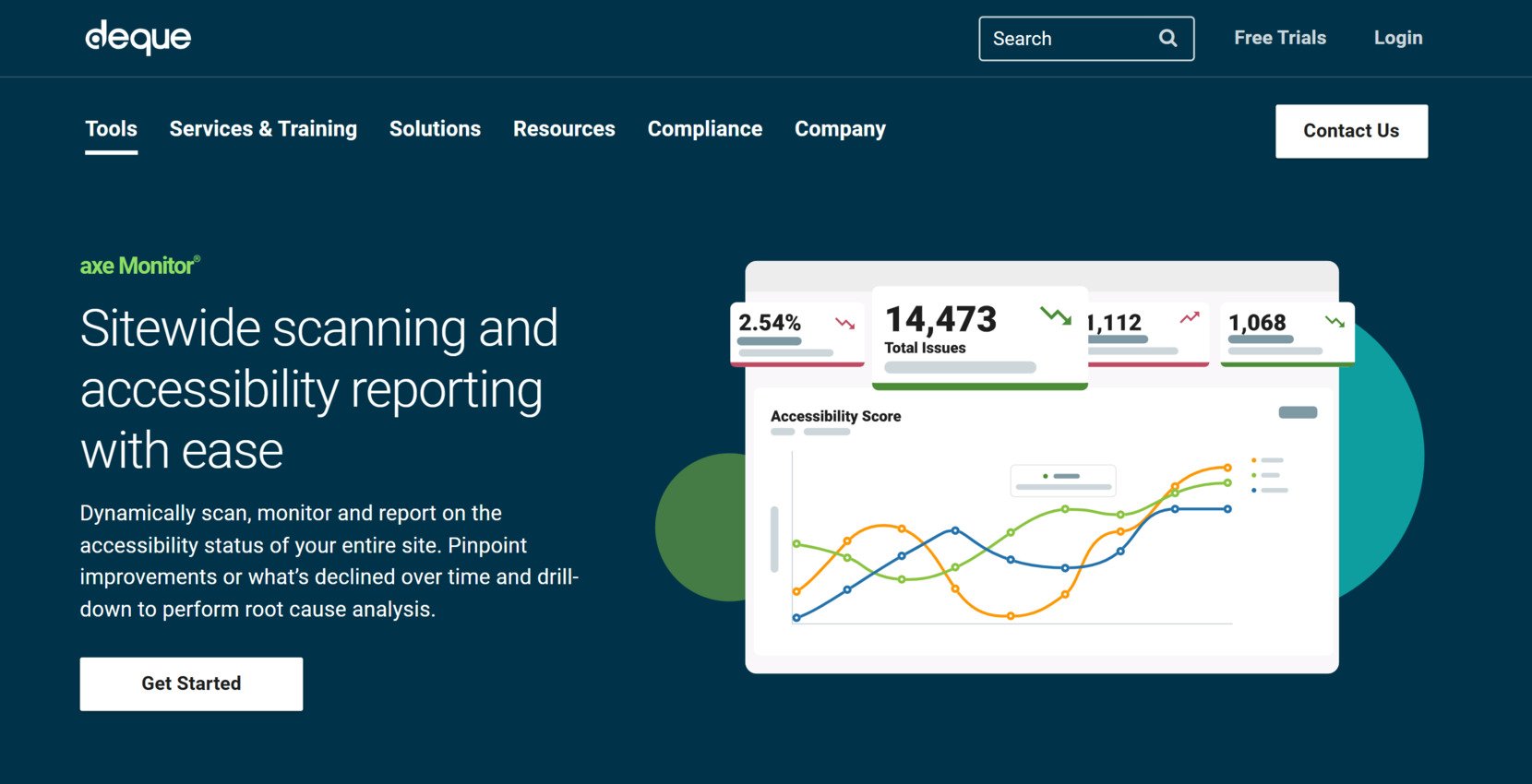This screenshot has height=784, width=1532.
Task: Click the upward trend arrow beside 1,112
Action: pos(1190,317)
